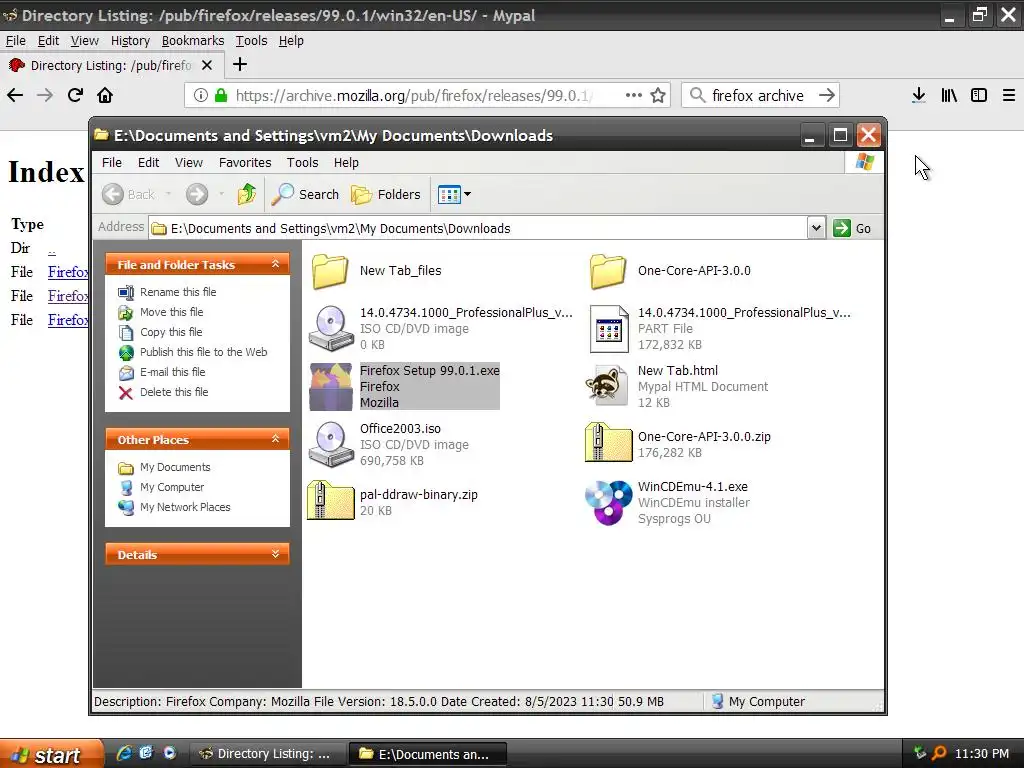Switch to Directory Listing taskbar button
Screen dimensions: 1024x768
266,754
